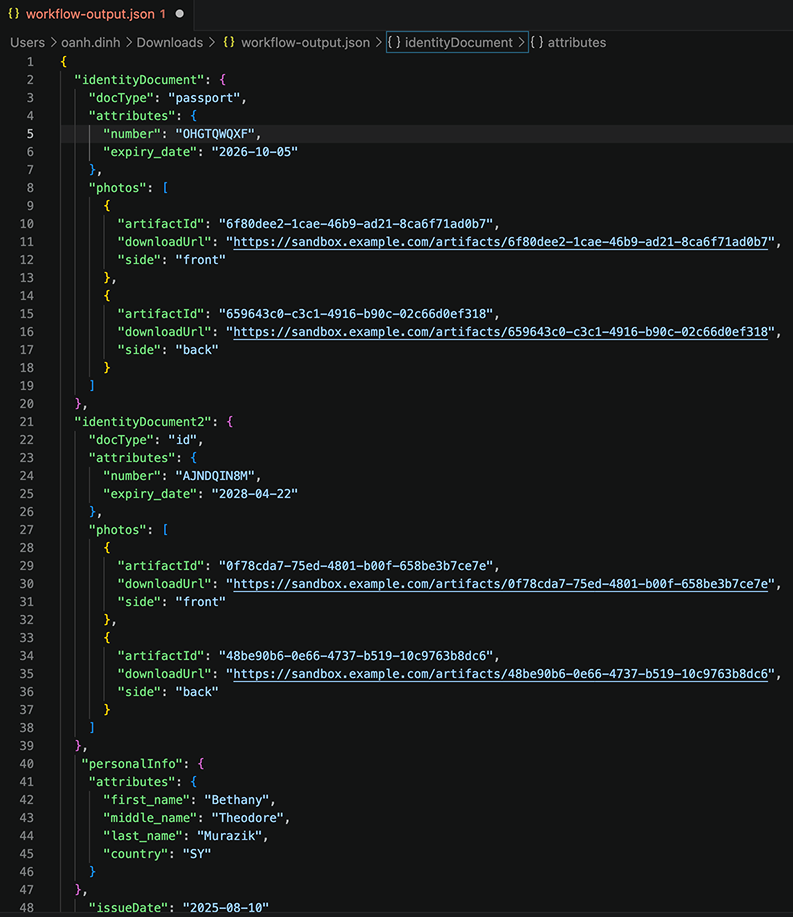The width and height of the screenshot is (793, 917).
Task: Open the Users breadcrumb folder
Action: click(27, 42)
